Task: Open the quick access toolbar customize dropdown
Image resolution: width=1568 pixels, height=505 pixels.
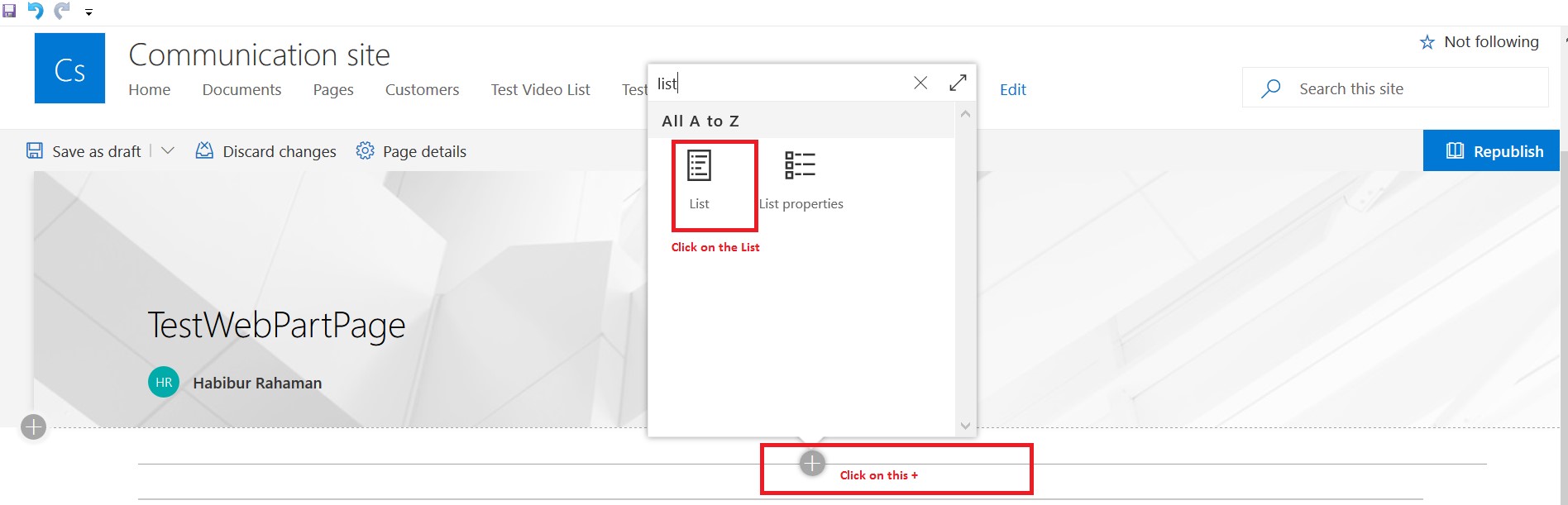Action: tap(88, 12)
